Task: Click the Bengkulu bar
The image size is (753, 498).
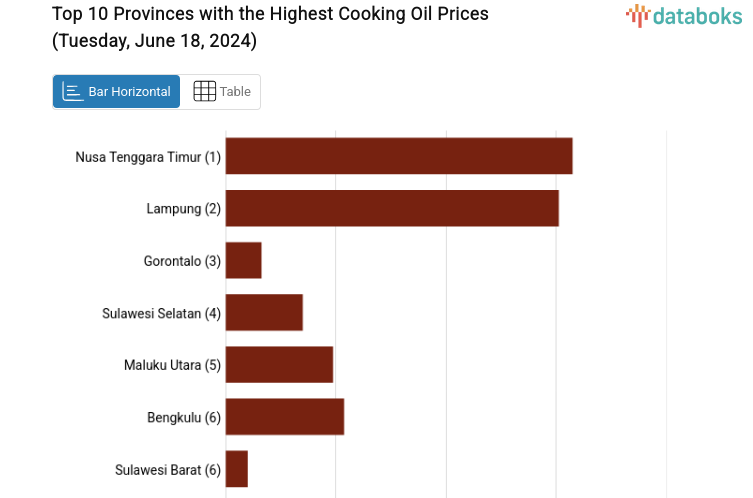Action: (x=285, y=416)
